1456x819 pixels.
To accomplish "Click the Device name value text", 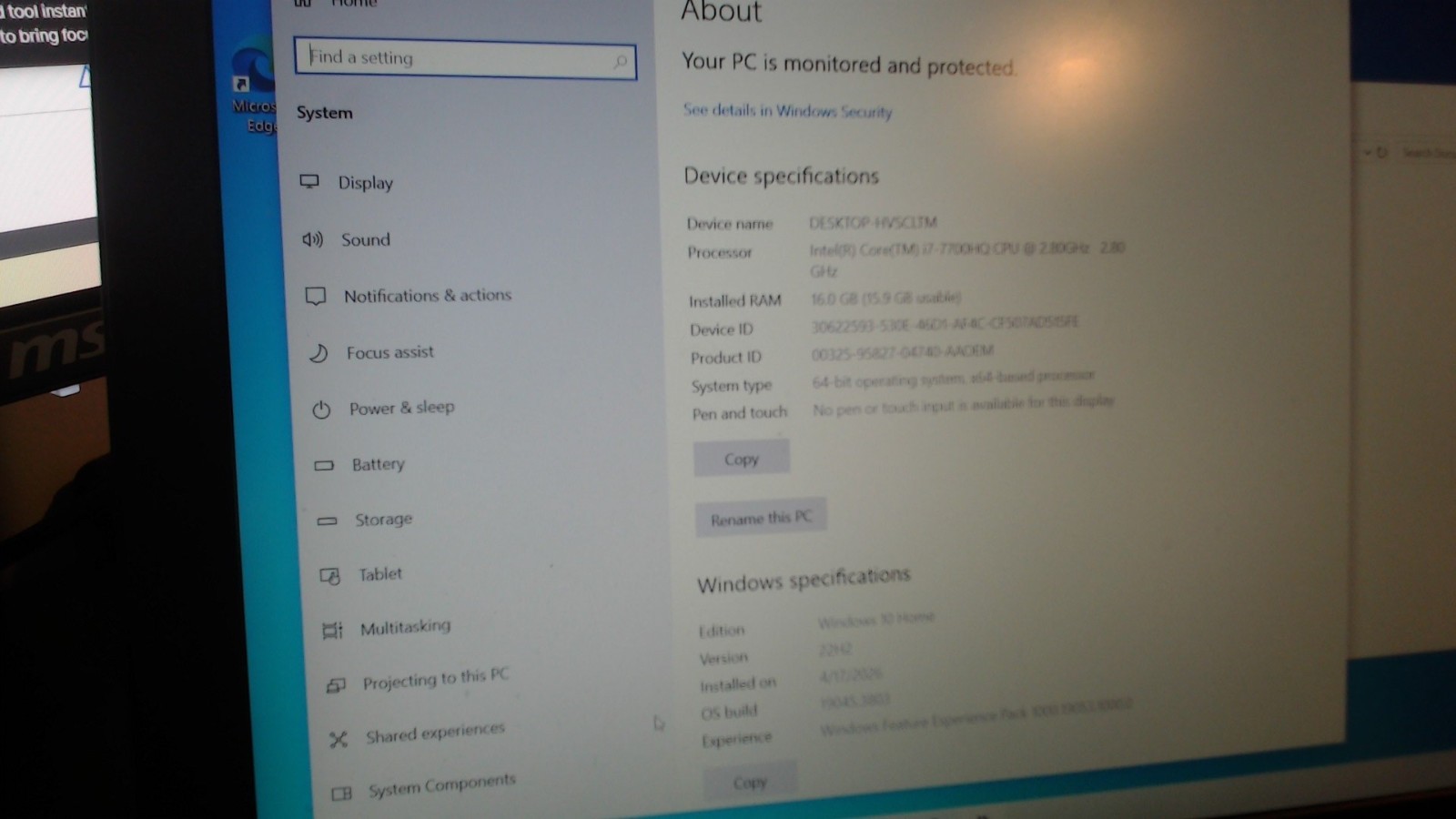I will point(874,222).
